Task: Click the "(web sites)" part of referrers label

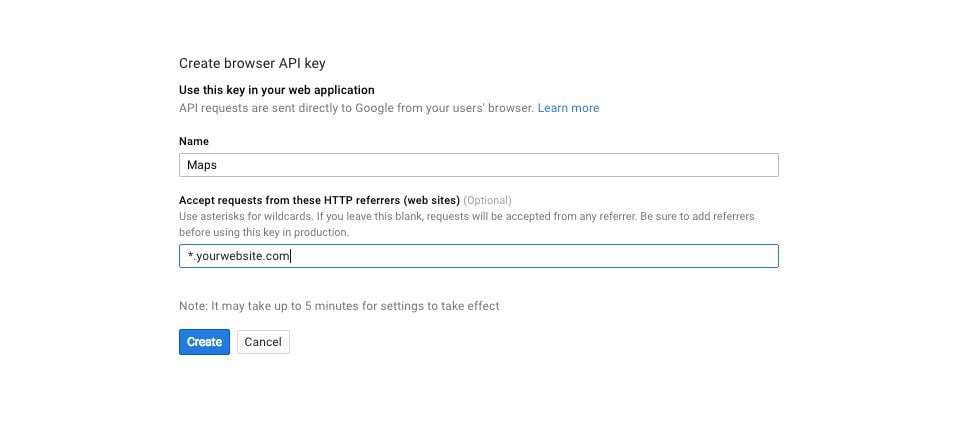Action: coord(431,200)
